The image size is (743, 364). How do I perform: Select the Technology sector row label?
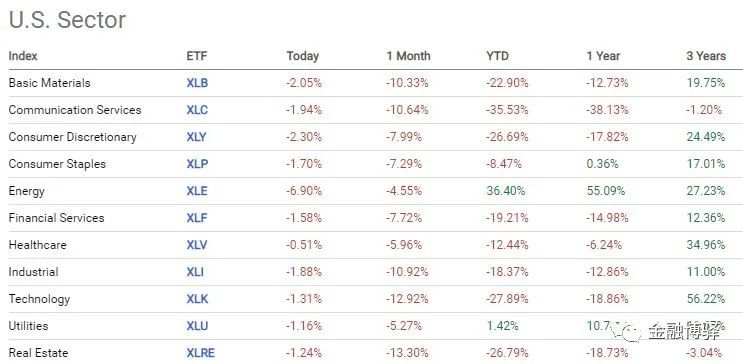pos(39,299)
